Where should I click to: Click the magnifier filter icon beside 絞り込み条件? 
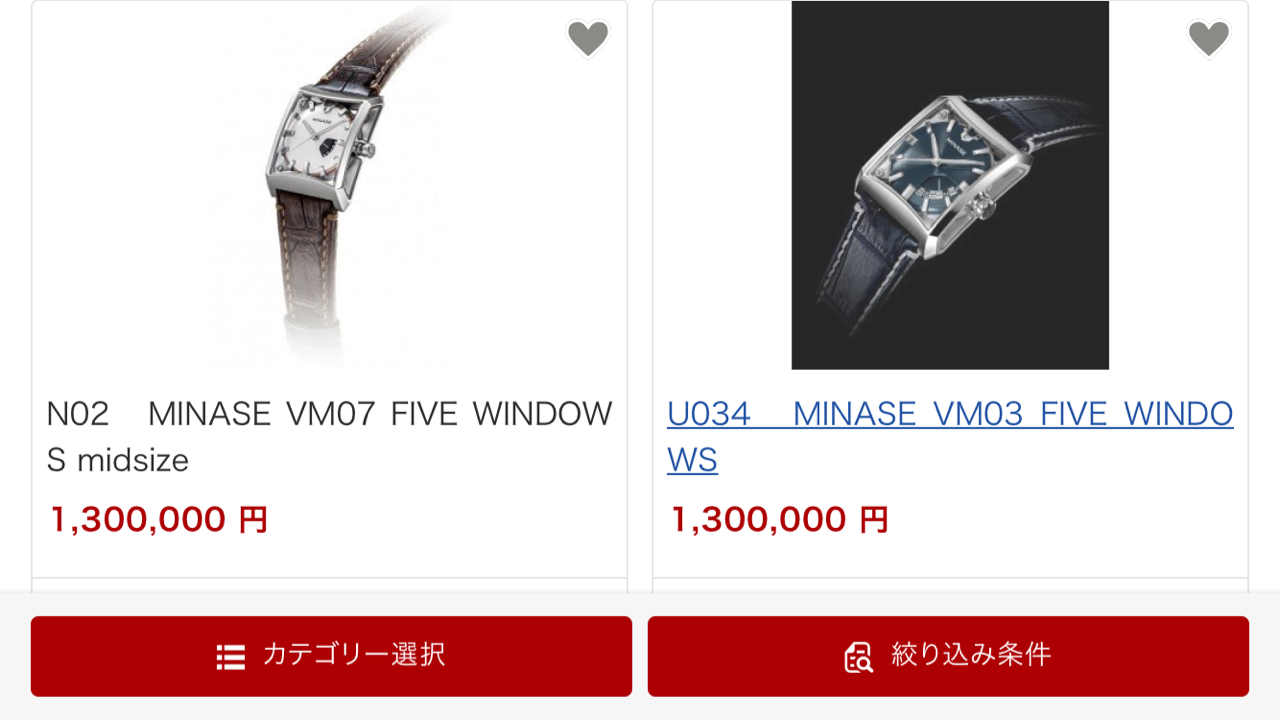pyautogui.click(x=859, y=657)
